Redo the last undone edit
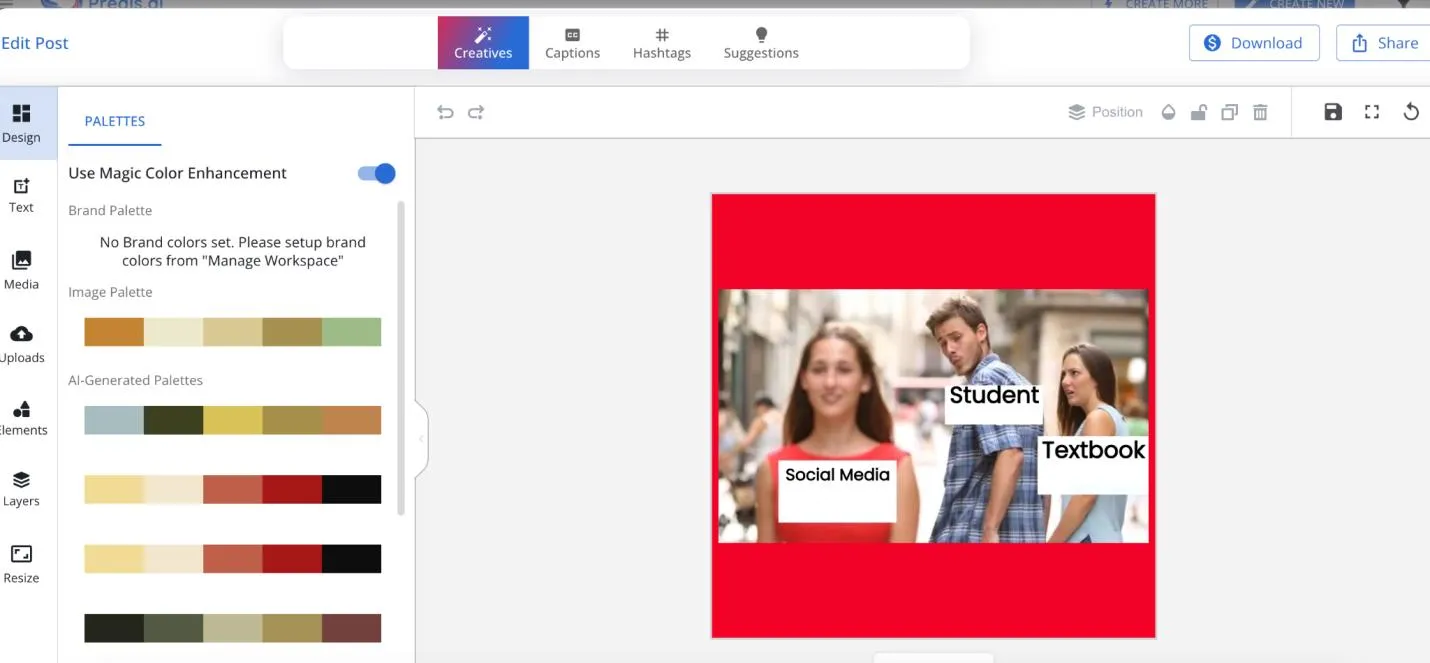Viewport: 1430px width, 663px height. point(476,112)
